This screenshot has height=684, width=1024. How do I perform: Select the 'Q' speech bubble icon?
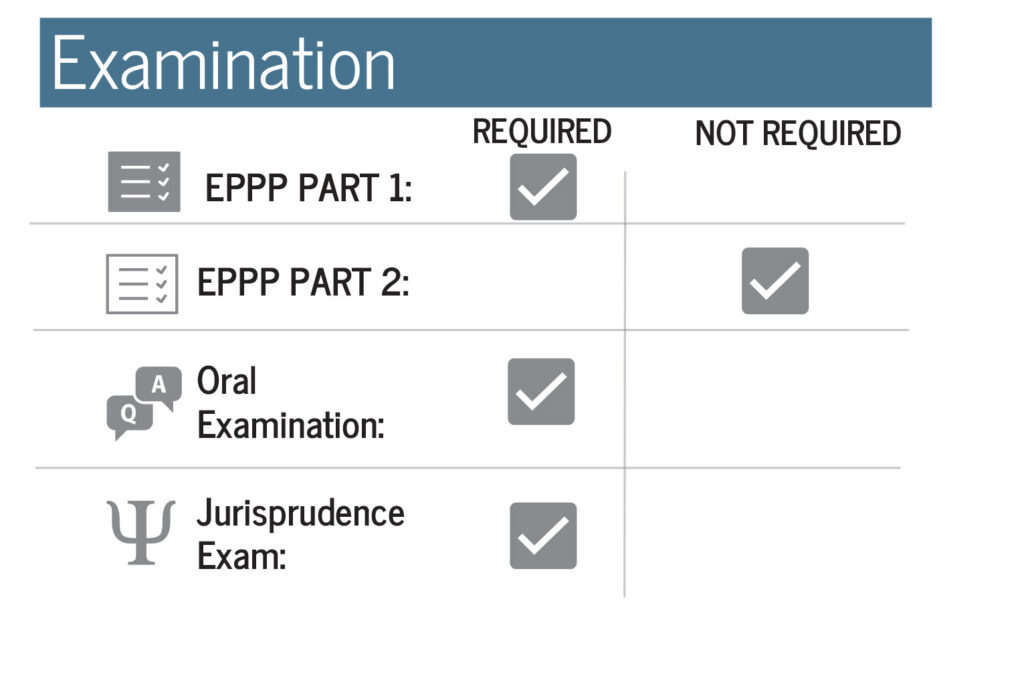pos(129,417)
